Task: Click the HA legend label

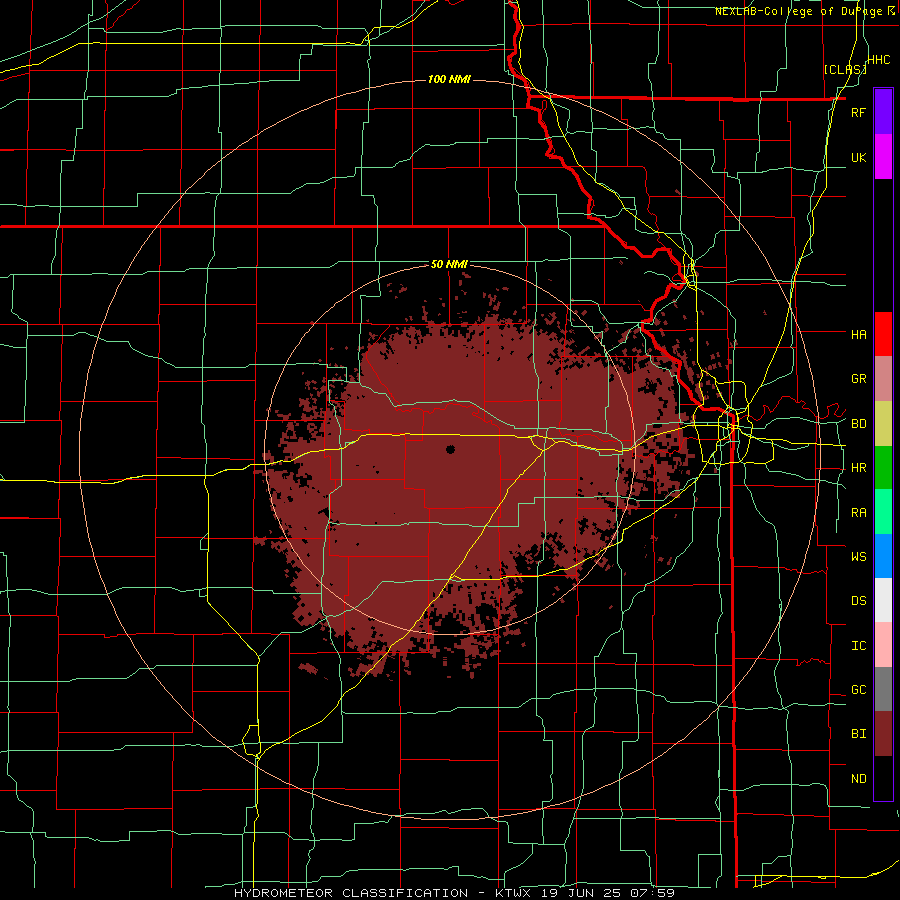Action: click(x=858, y=334)
